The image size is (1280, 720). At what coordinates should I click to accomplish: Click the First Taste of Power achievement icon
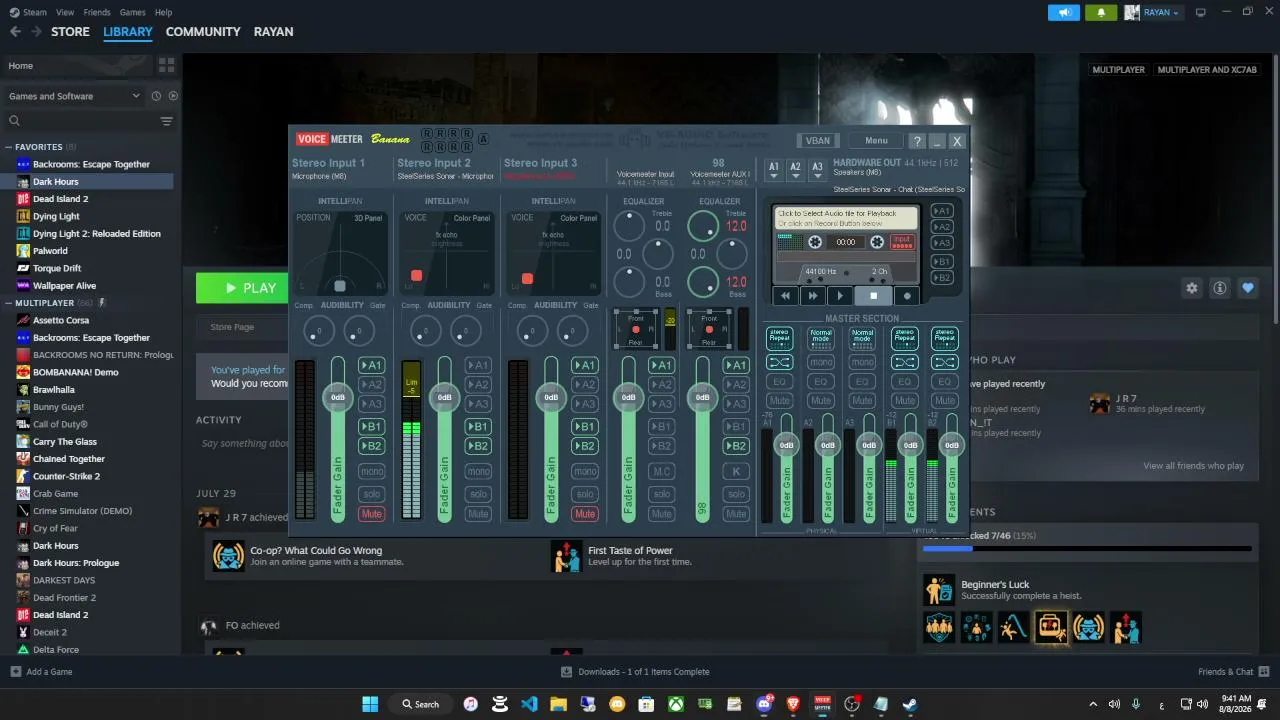[567, 556]
